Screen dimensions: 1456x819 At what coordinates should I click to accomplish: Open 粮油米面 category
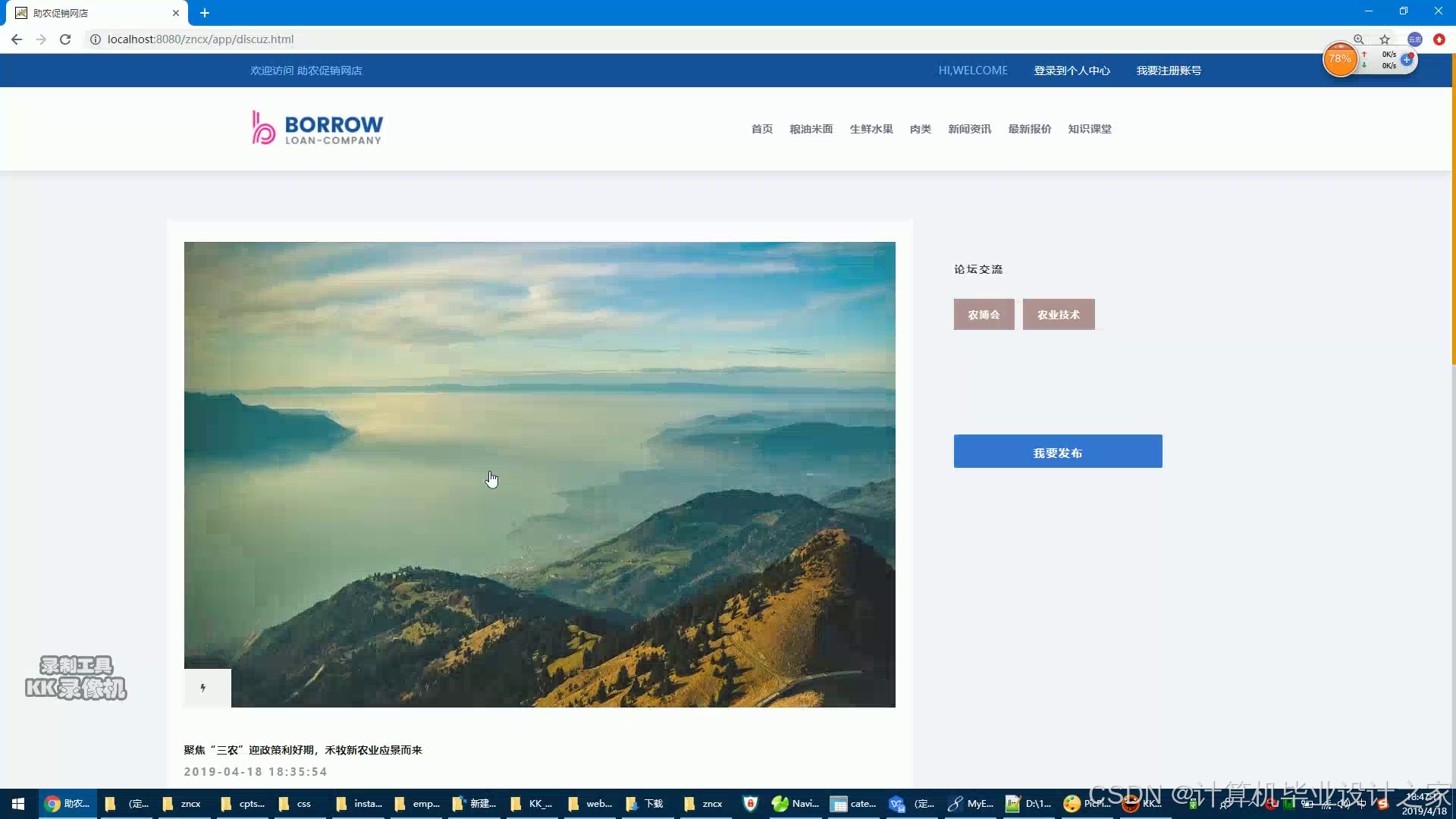(811, 129)
